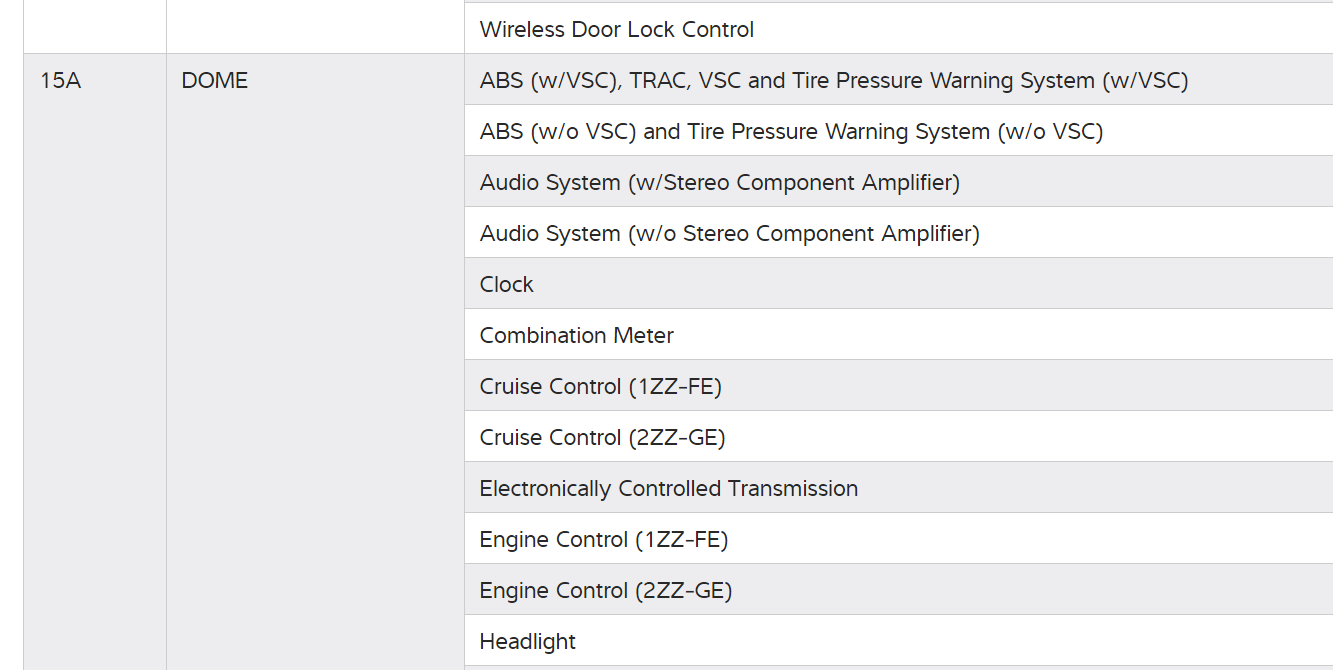Click the DOME fuse name cell
This screenshot has height=670, width=1333.
point(214,81)
